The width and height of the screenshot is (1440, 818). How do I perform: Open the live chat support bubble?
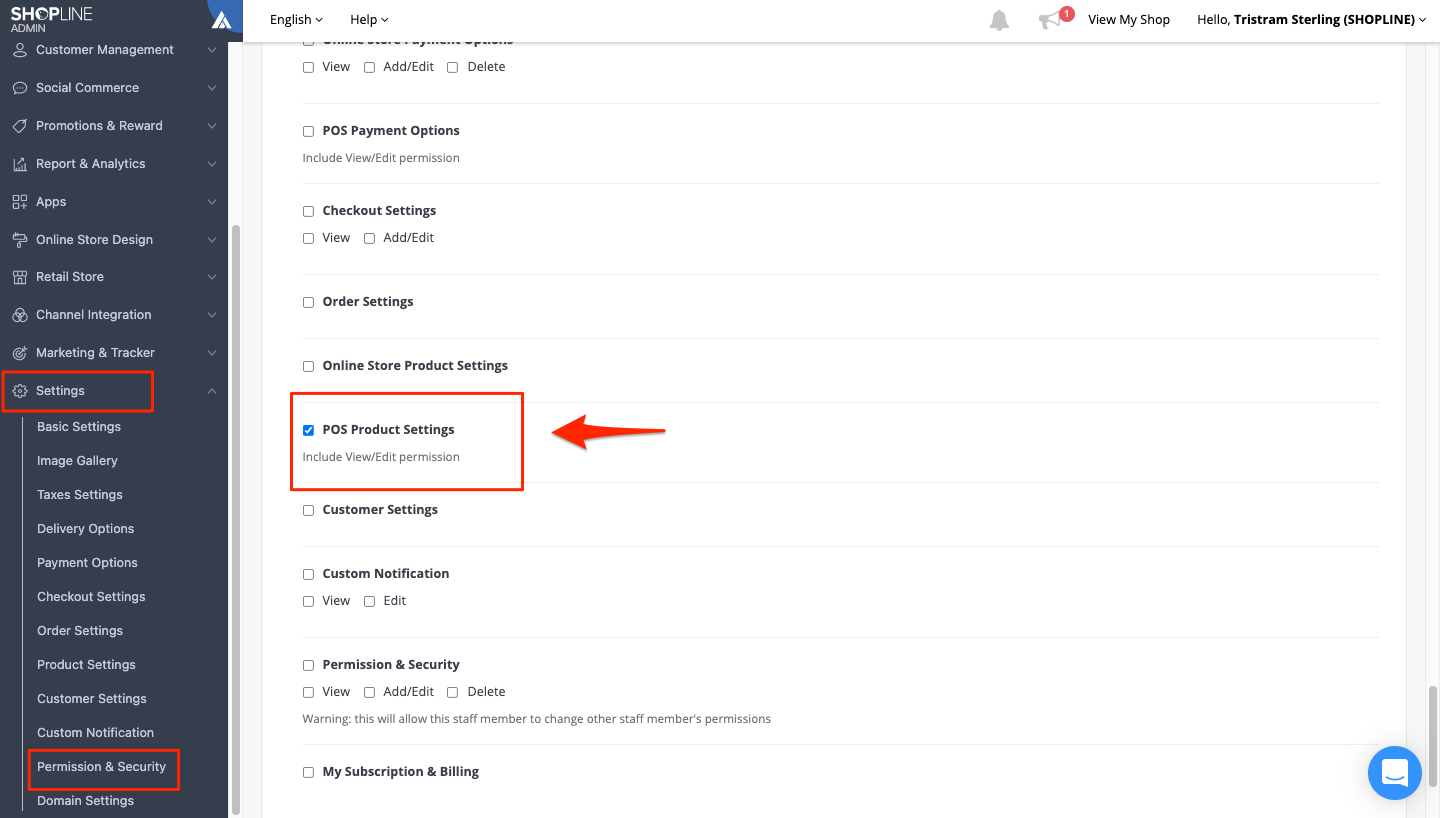(1395, 772)
